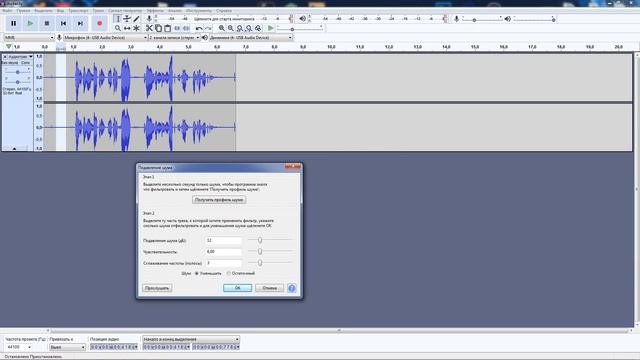Adjust the playback speed slider
This screenshot has height=360, width=640.
click(x=300, y=28)
